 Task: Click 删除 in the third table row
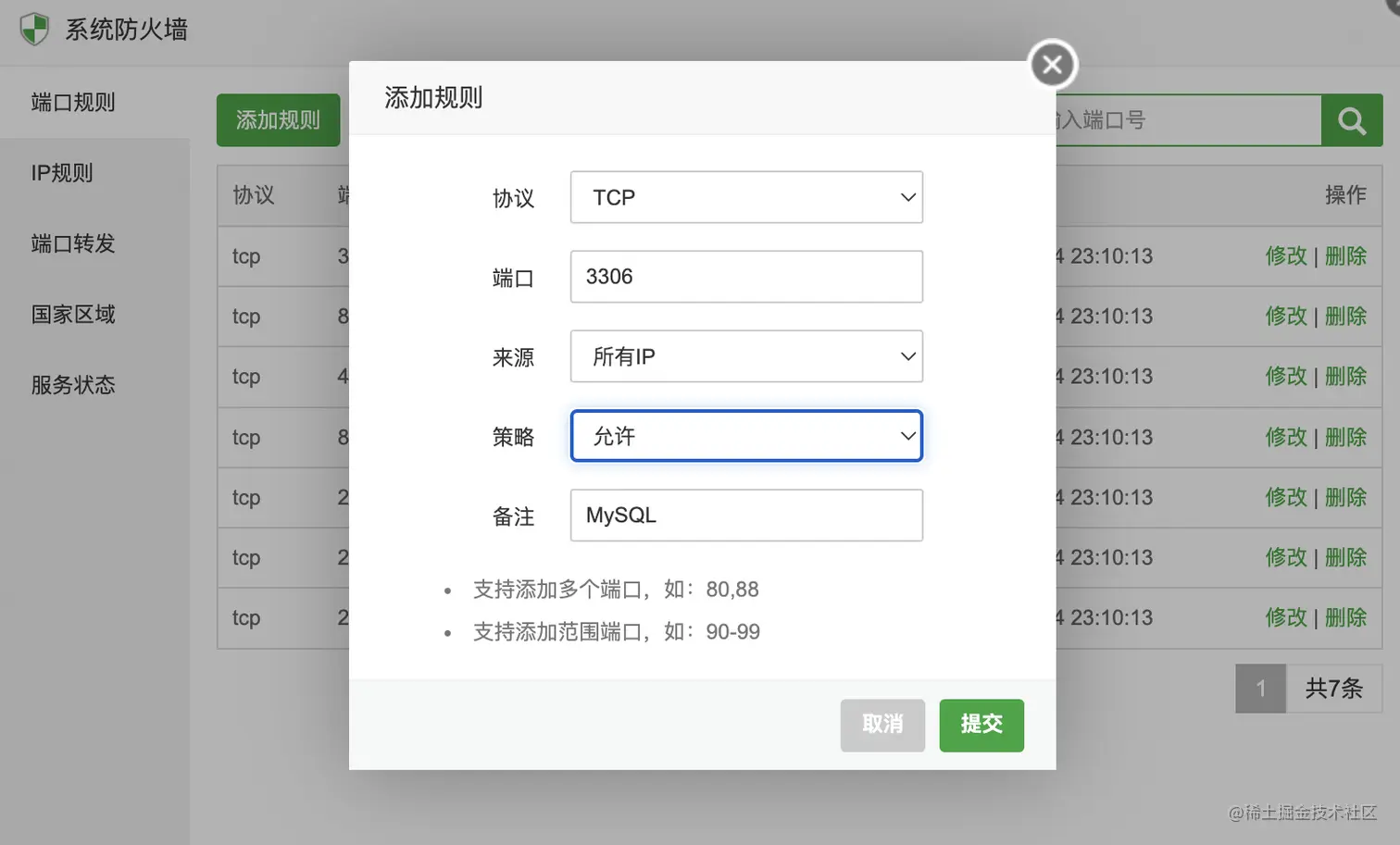pyautogui.click(x=1345, y=377)
